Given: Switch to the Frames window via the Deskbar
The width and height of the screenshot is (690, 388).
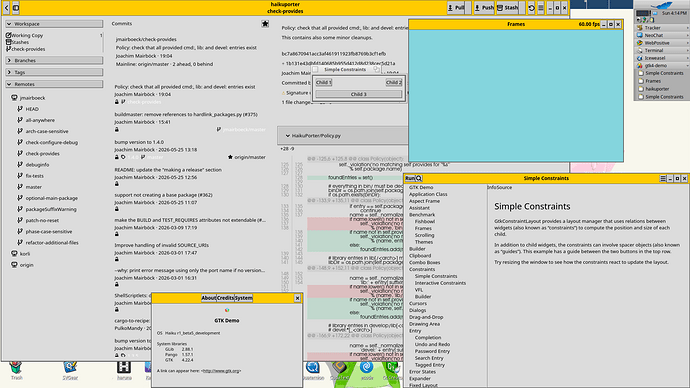Looking at the screenshot, I should click(662, 81).
